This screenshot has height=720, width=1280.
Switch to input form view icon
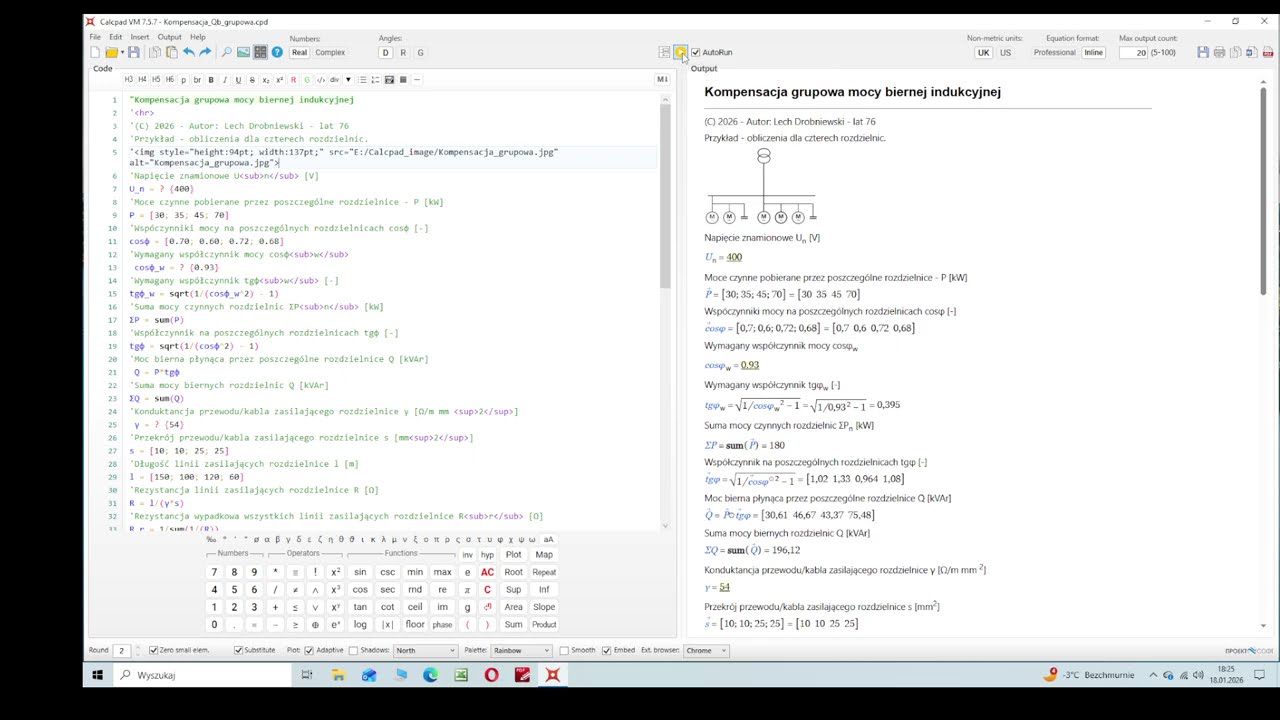[x=664, y=52]
